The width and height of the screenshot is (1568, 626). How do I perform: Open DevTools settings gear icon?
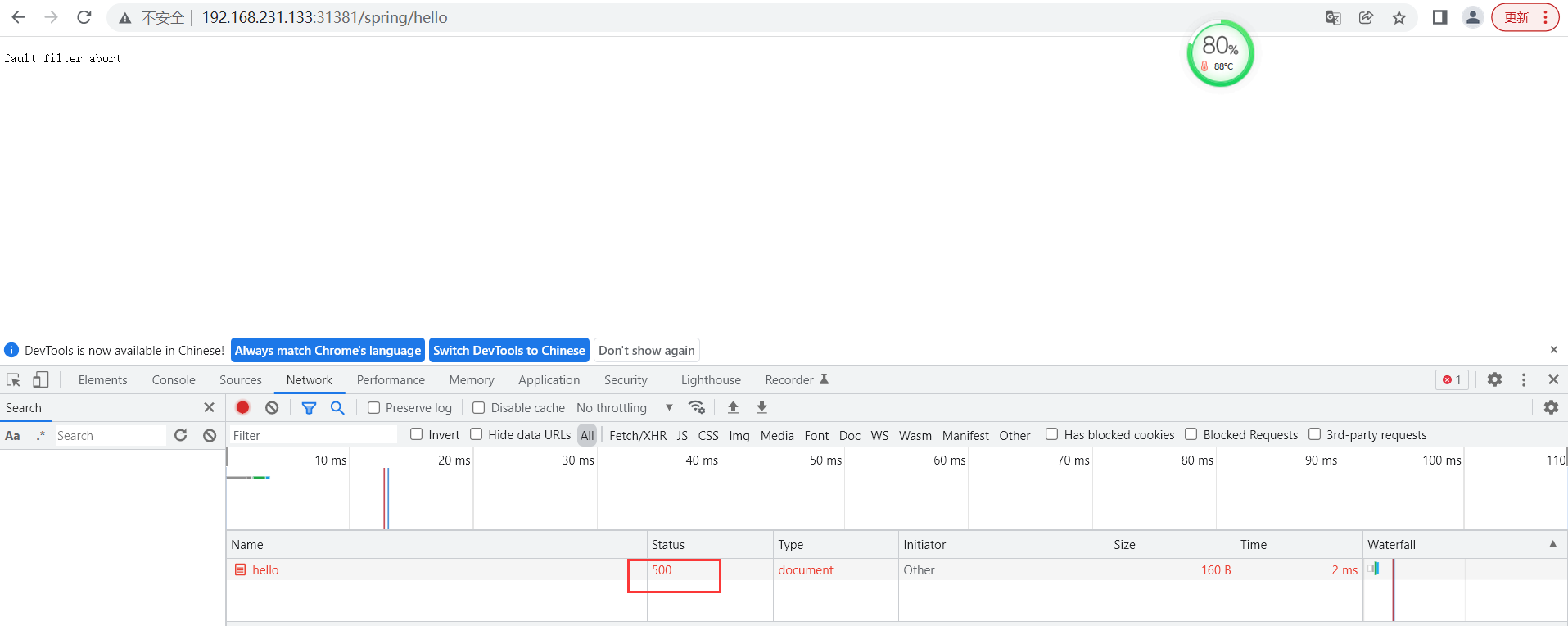[x=1494, y=379]
